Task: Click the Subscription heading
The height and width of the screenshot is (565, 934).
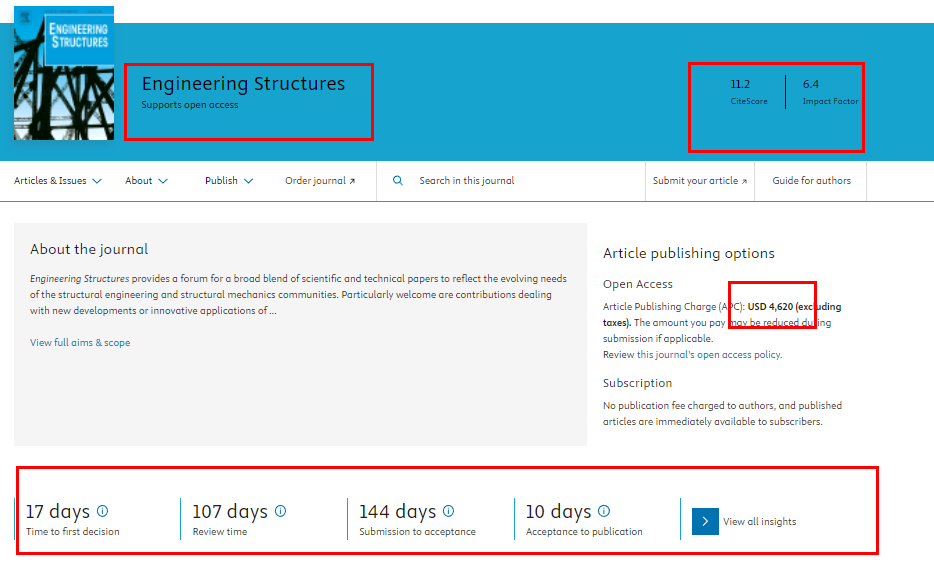Action: coord(637,383)
